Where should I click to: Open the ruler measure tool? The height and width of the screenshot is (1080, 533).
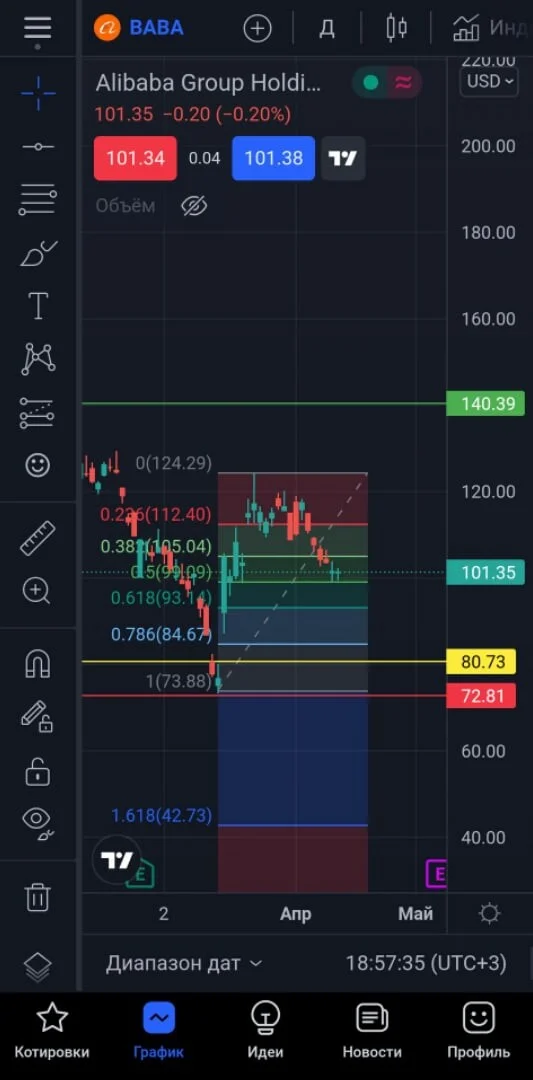click(37, 539)
